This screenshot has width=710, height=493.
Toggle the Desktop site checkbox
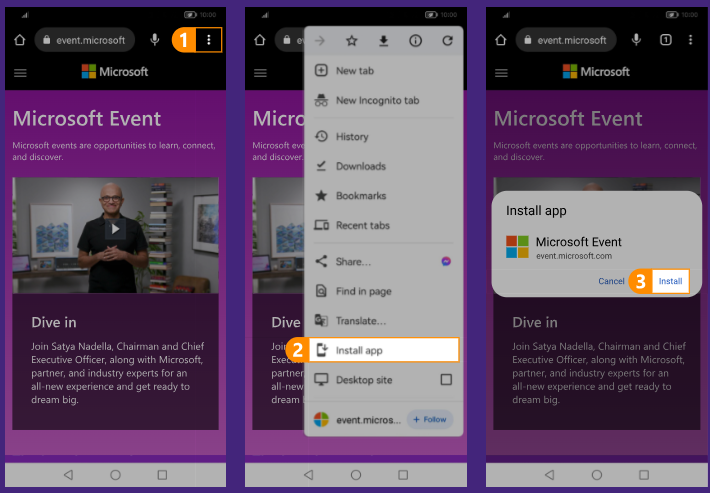(446, 379)
